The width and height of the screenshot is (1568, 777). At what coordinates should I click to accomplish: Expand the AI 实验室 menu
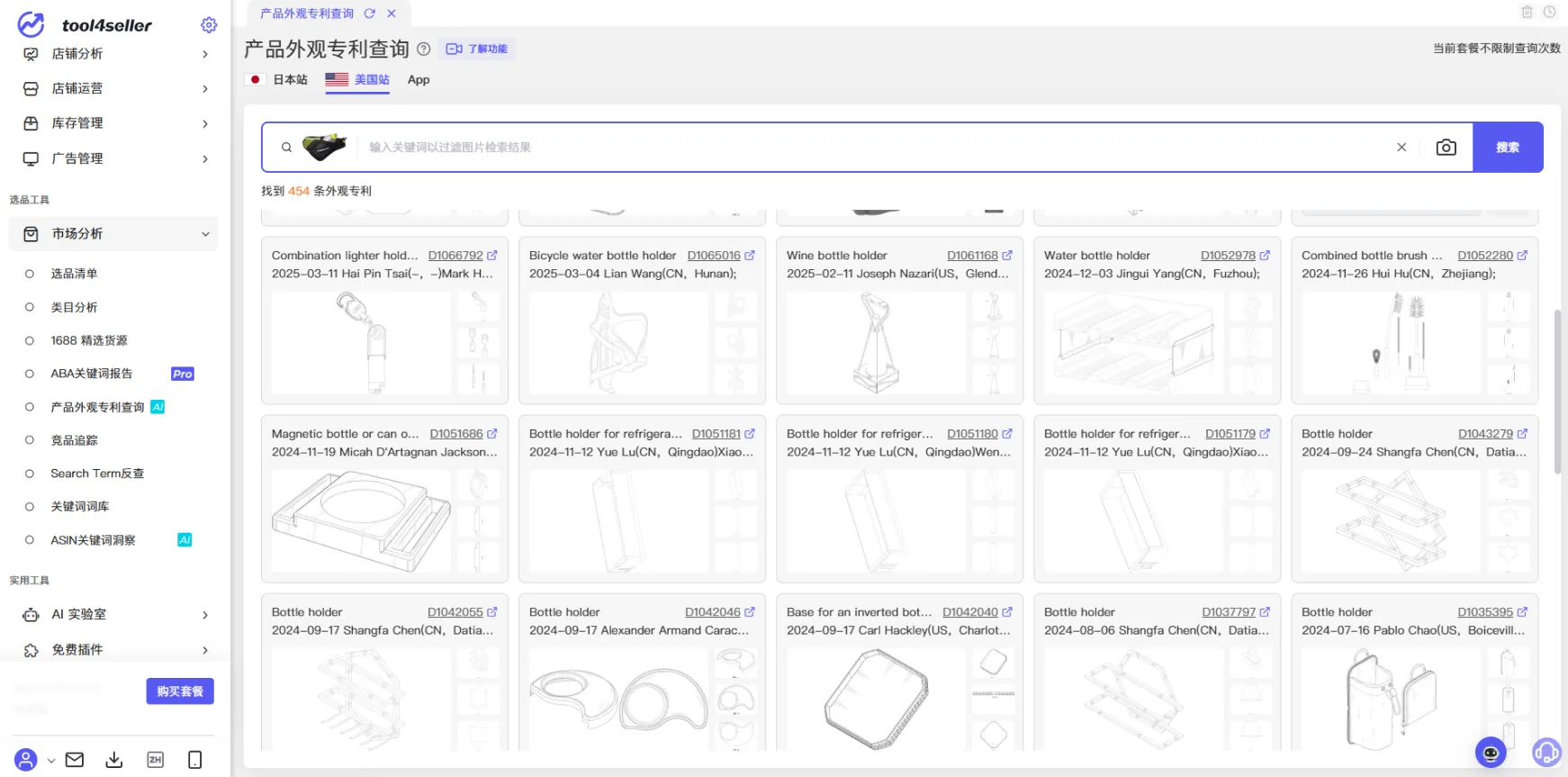115,615
